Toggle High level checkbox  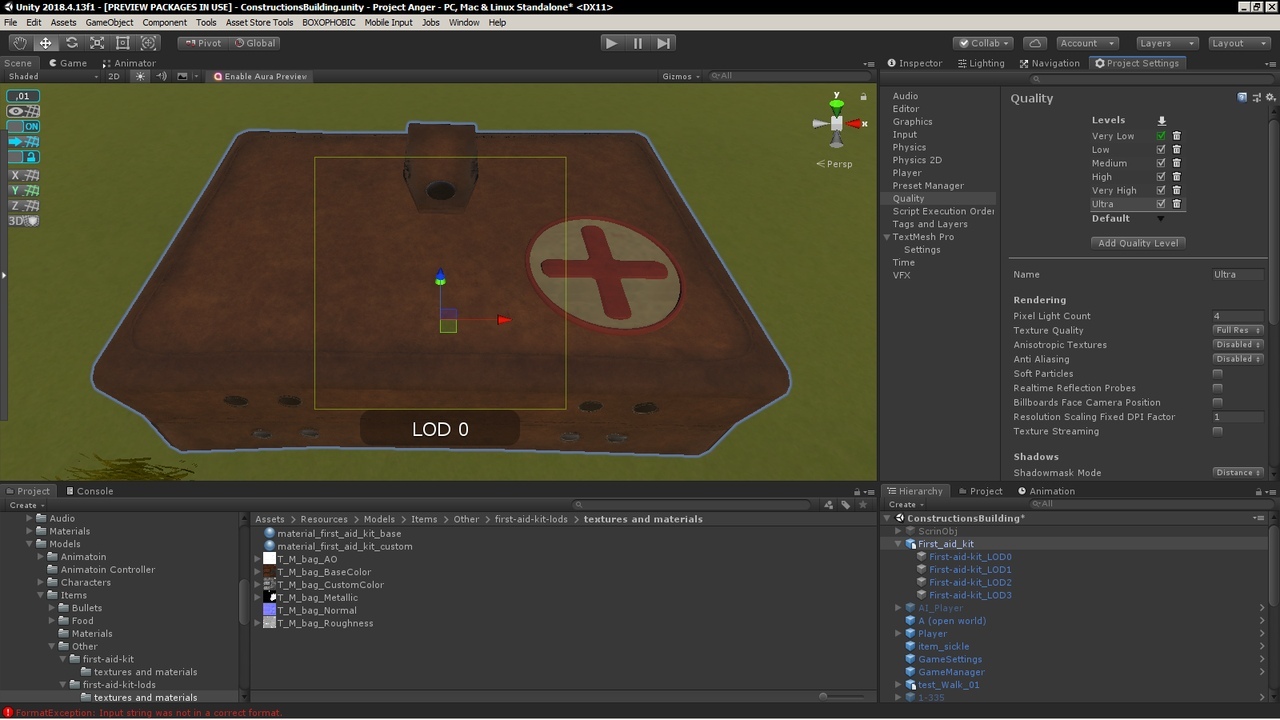pos(1161,177)
